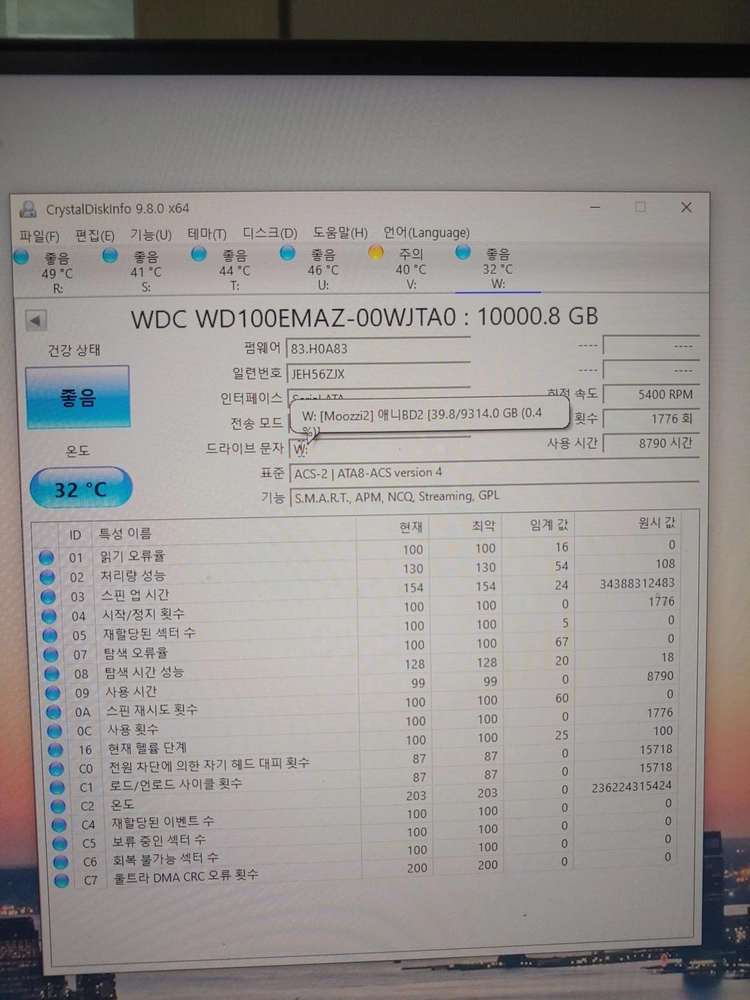The image size is (750, 1000).
Task: Click the blue status icon for 03 스핀 업 시간
Action: 48,597
